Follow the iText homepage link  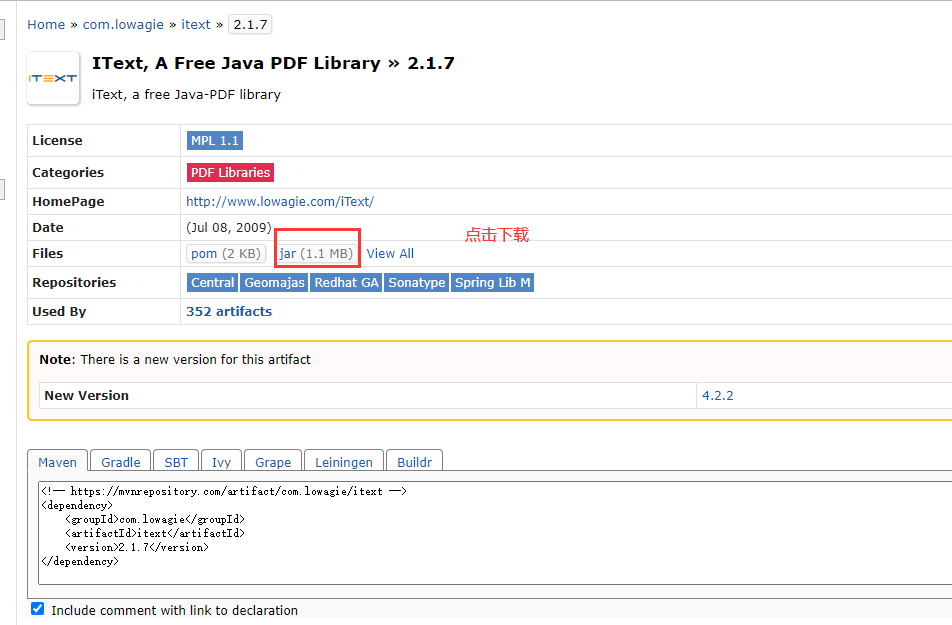pos(280,200)
